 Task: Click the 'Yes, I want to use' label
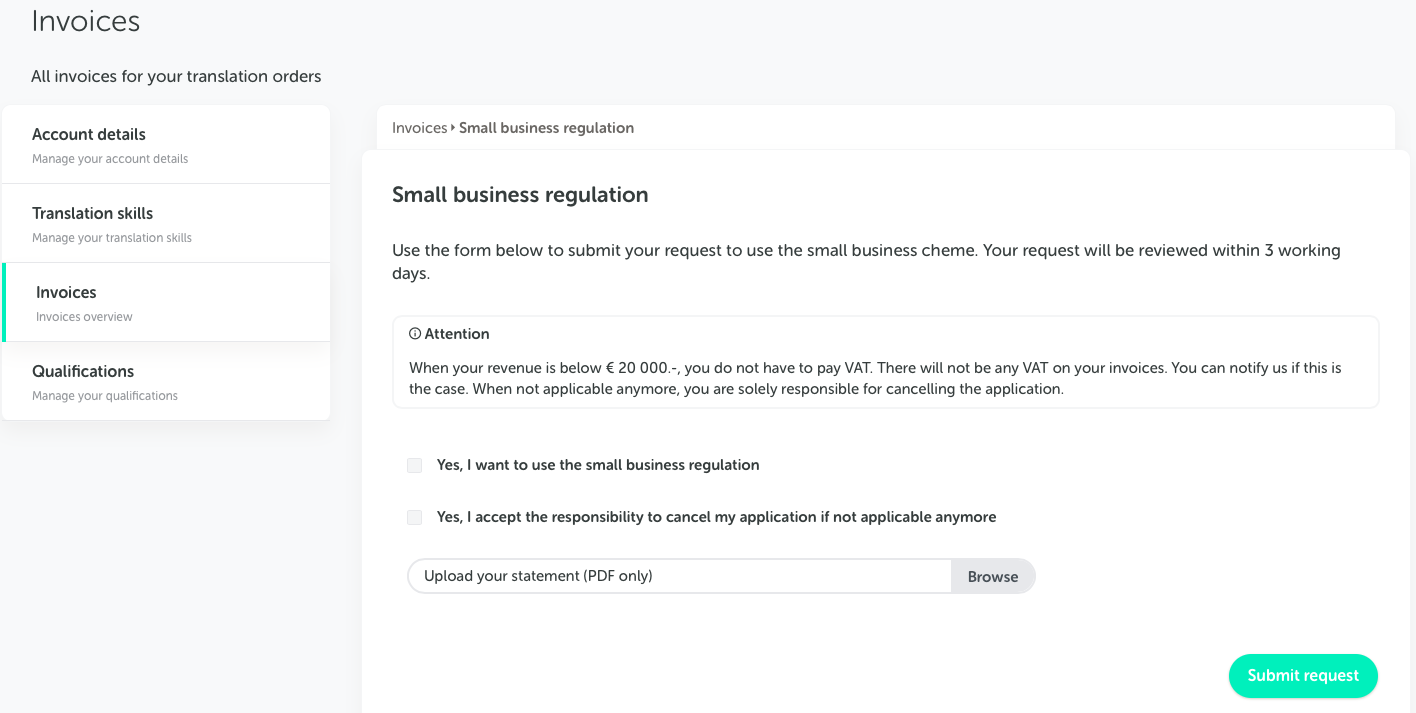(x=598, y=465)
